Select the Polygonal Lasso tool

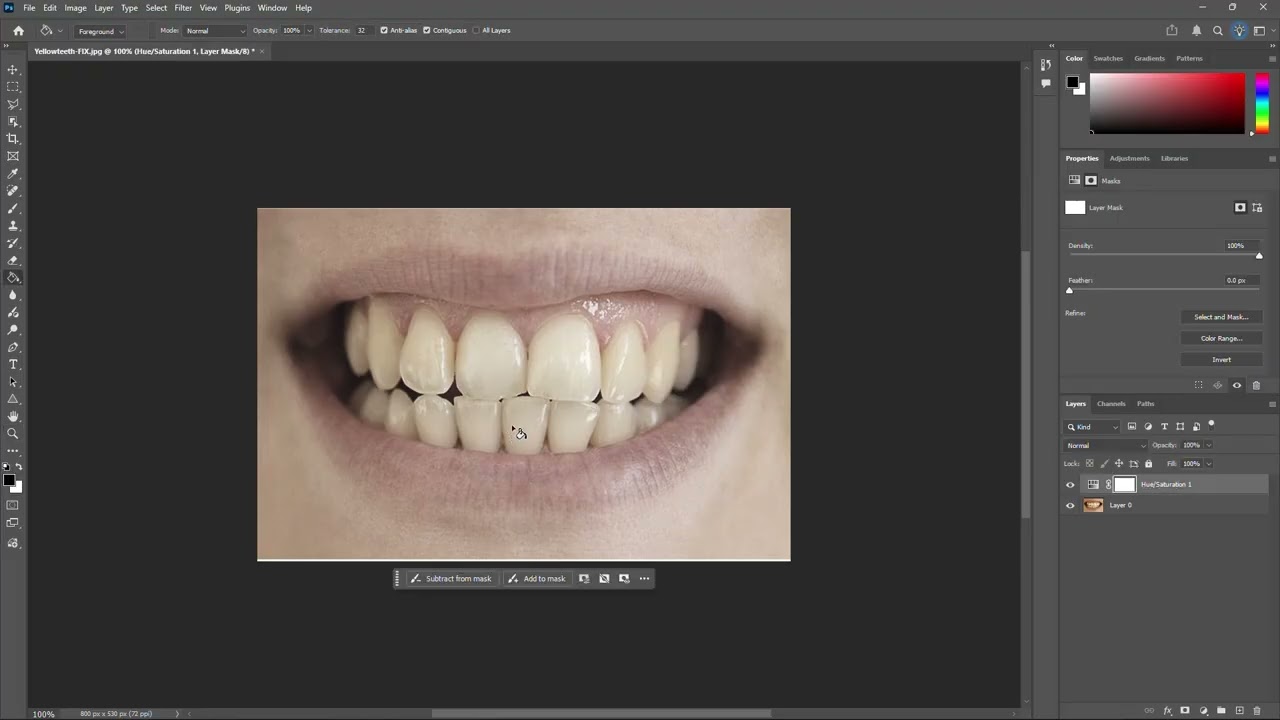13,104
